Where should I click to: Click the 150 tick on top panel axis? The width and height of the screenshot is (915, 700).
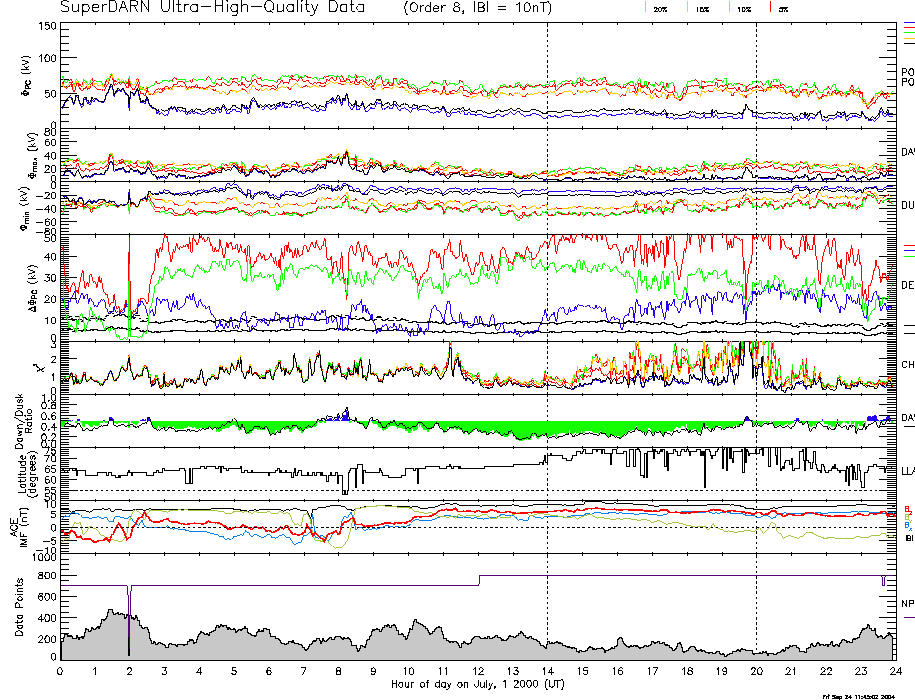[x=47, y=25]
